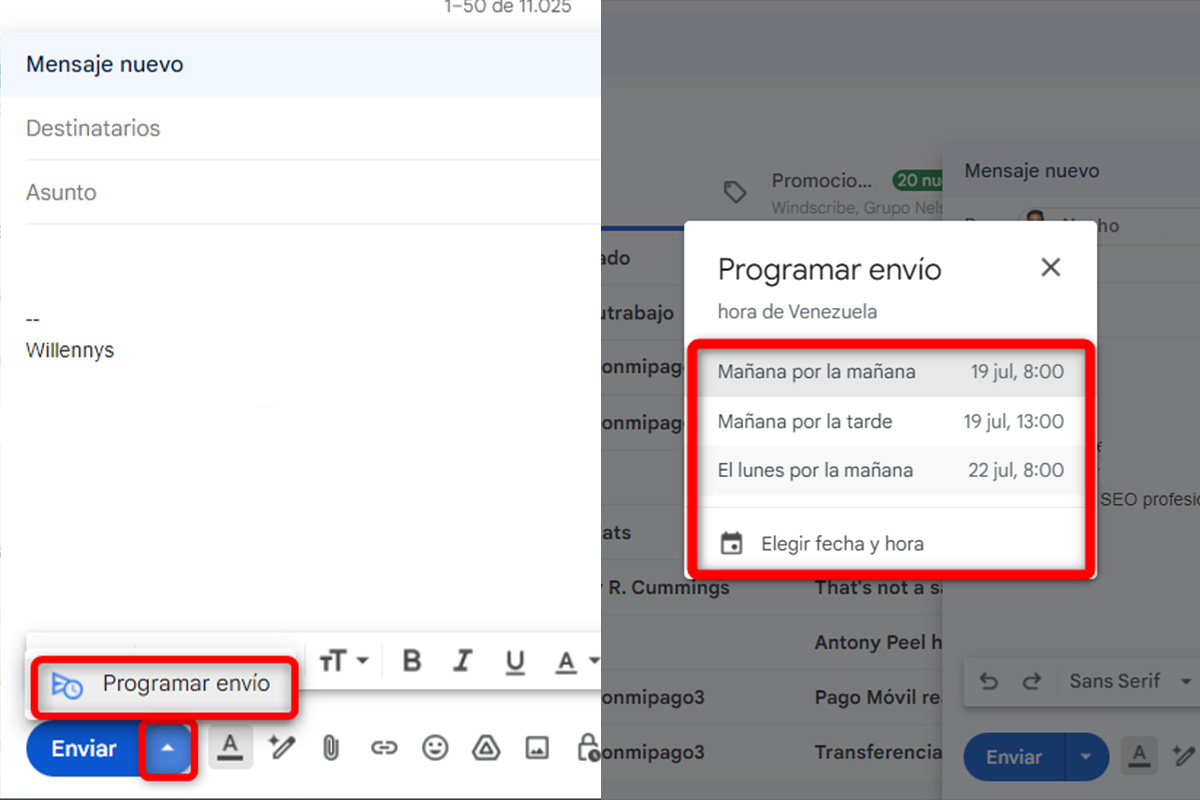
Task: Open the emoji picker smiley icon
Action: (x=435, y=747)
